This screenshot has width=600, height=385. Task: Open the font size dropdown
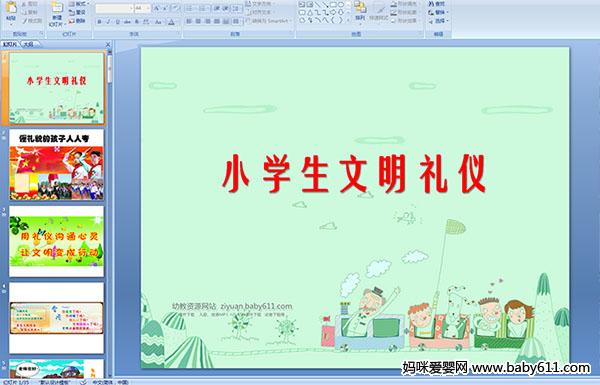[148, 8]
